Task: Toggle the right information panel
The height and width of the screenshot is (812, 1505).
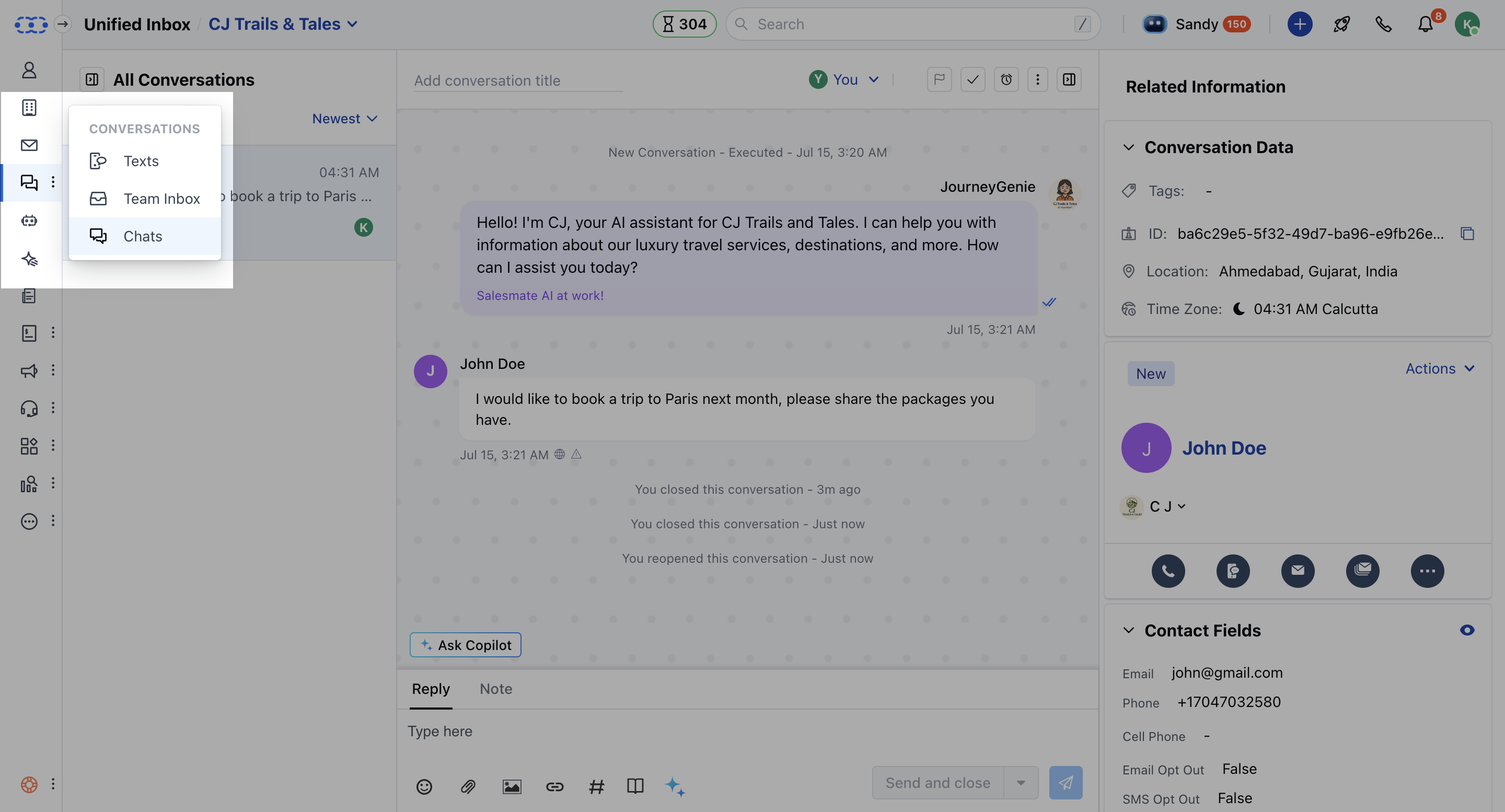Action: tap(1069, 79)
